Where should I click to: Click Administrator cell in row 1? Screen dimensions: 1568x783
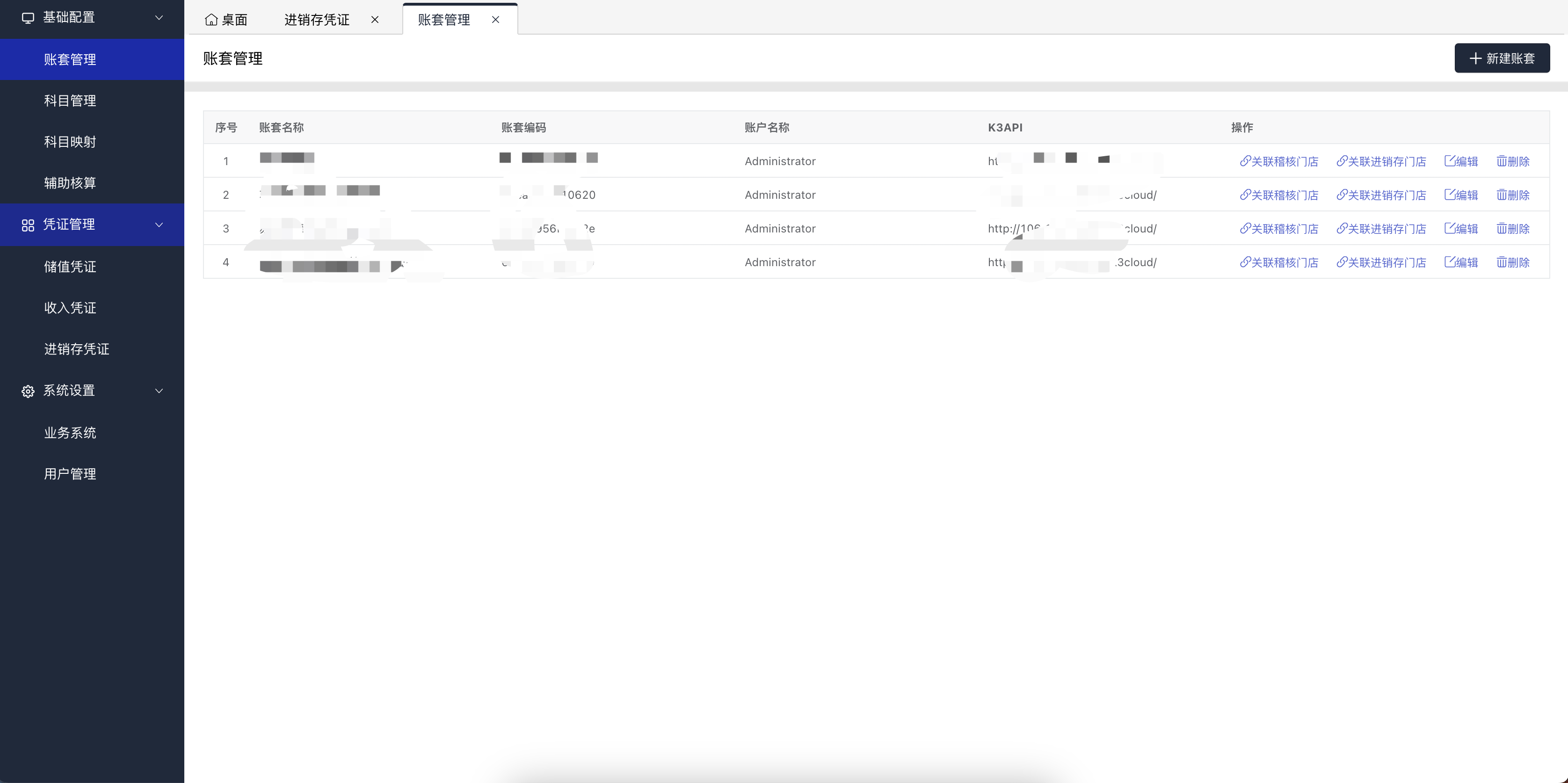(780, 161)
